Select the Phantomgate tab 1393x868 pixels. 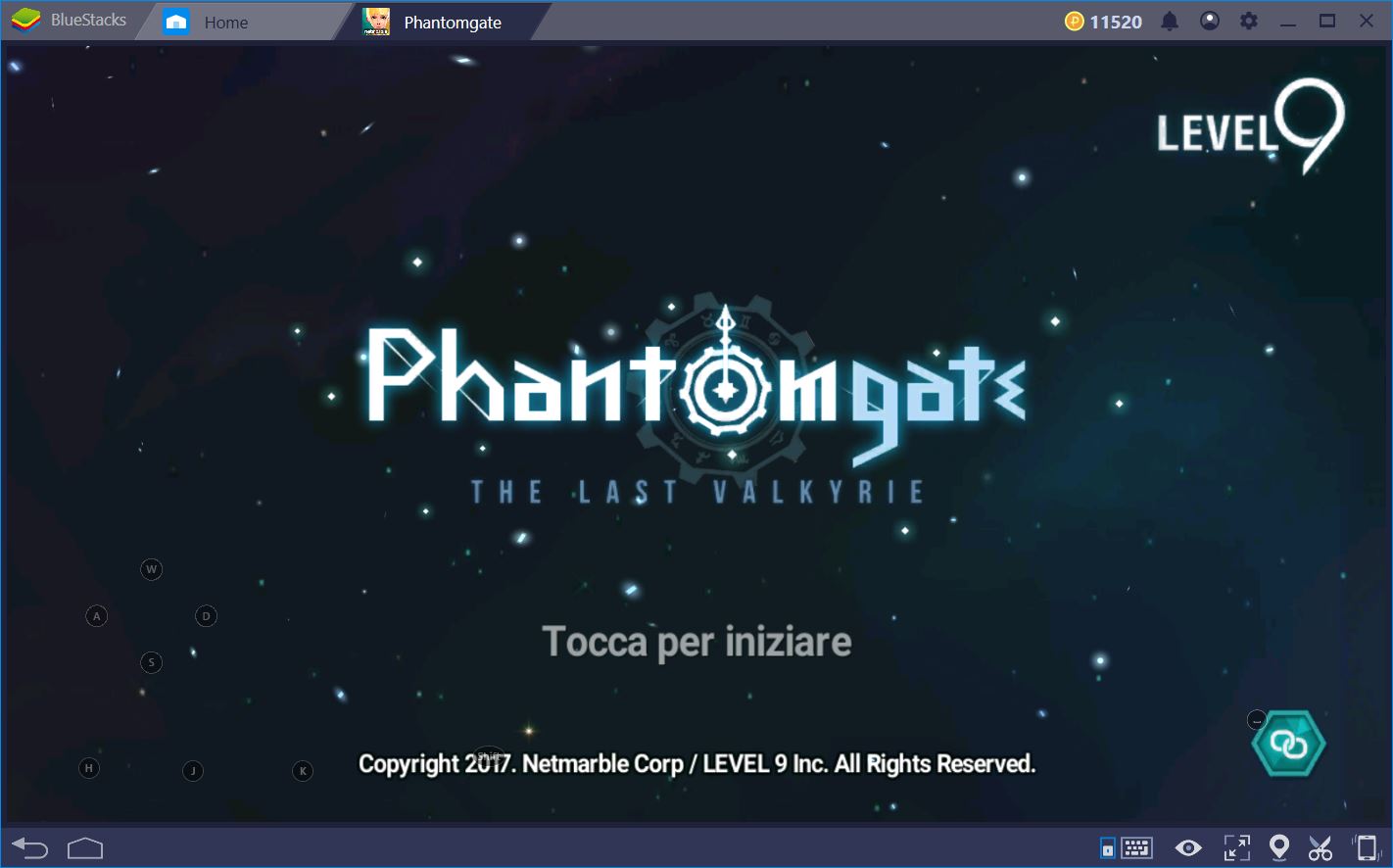click(x=441, y=22)
